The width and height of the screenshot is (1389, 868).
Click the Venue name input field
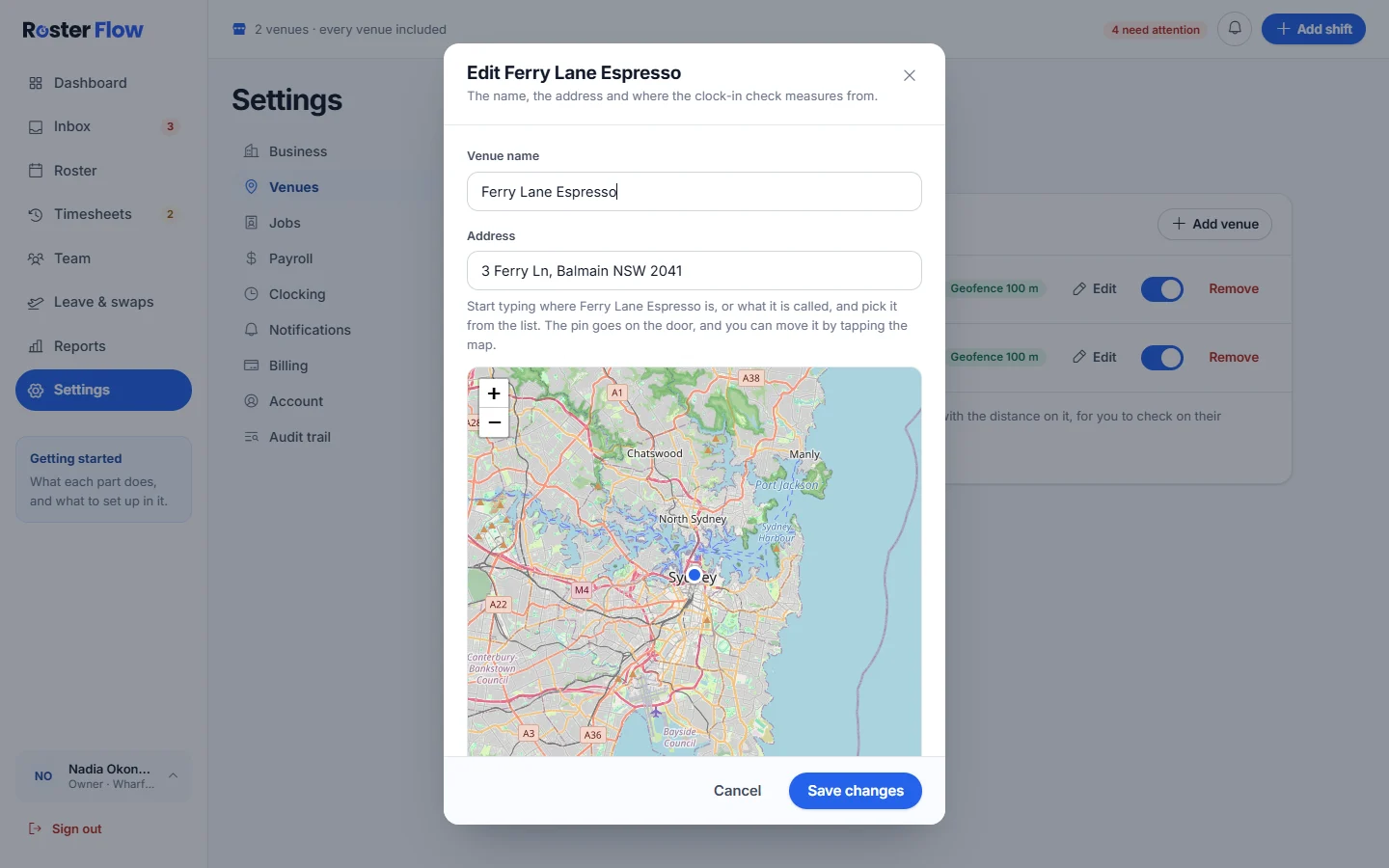click(x=694, y=191)
